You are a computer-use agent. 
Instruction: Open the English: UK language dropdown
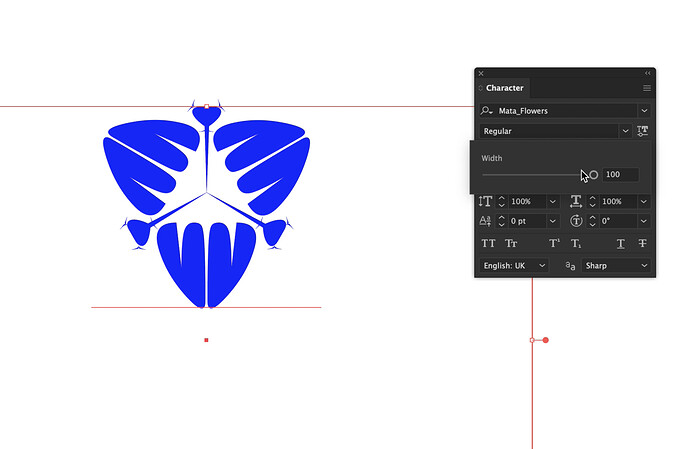point(514,266)
